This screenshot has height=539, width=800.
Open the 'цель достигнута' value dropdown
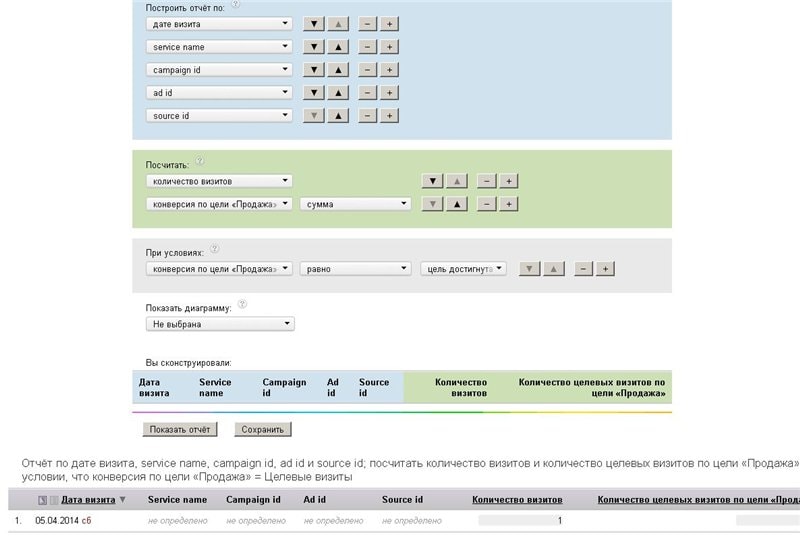[x=464, y=268]
